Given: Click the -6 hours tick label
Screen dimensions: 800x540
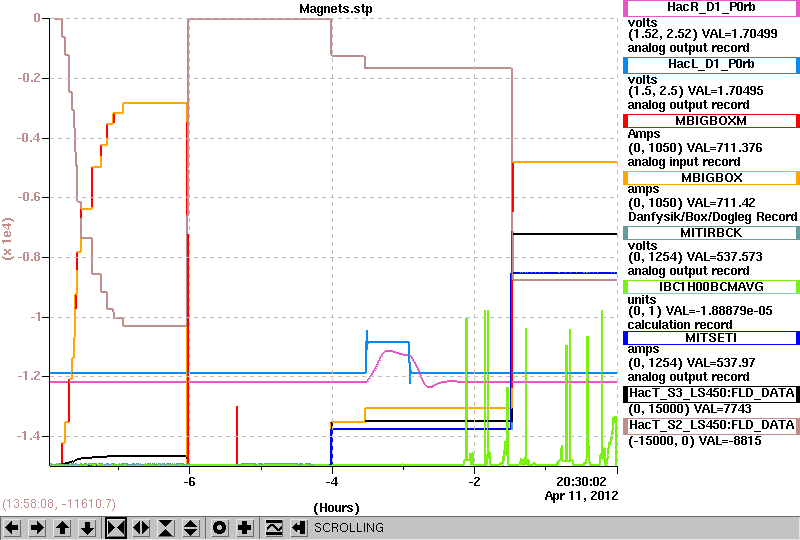Looking at the screenshot, I should point(189,482).
